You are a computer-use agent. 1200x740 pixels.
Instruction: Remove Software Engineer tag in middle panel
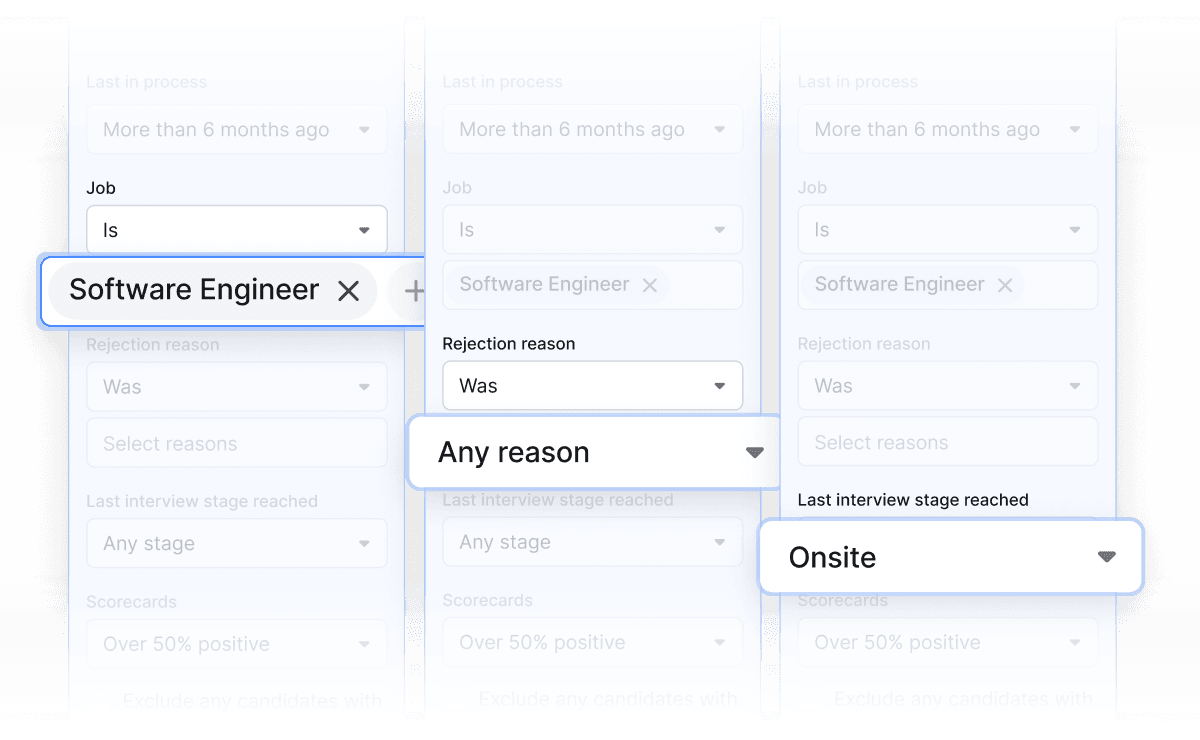click(650, 286)
